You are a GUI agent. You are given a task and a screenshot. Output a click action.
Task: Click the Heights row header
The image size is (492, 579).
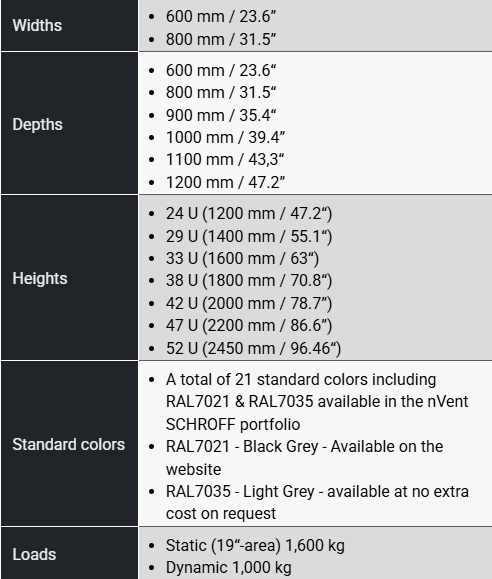tap(69, 278)
